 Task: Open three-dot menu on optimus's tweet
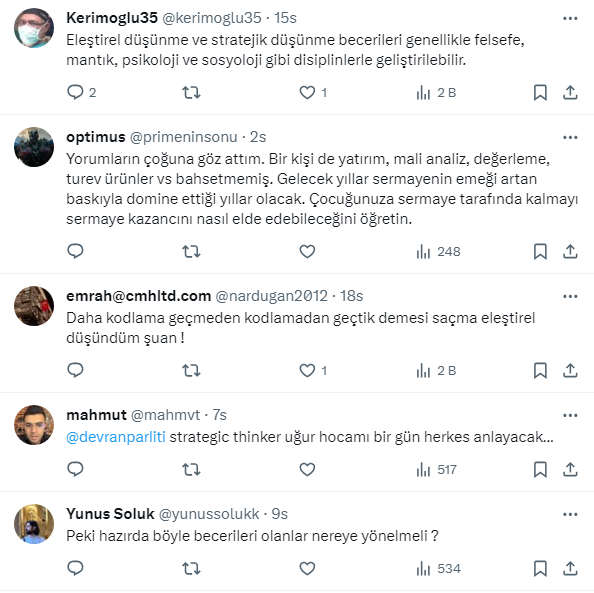pyautogui.click(x=570, y=137)
